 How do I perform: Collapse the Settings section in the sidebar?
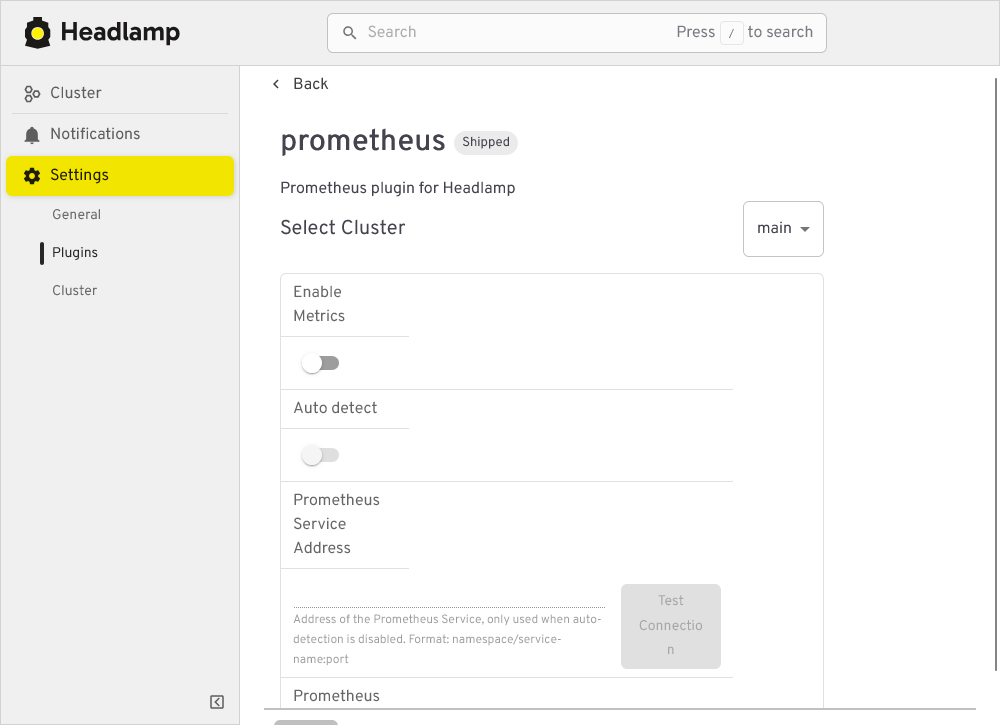pos(79,175)
